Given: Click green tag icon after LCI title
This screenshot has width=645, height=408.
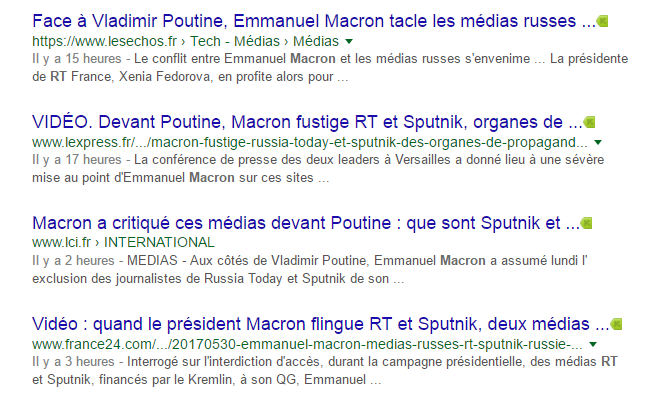Looking at the screenshot, I should click(587, 222).
